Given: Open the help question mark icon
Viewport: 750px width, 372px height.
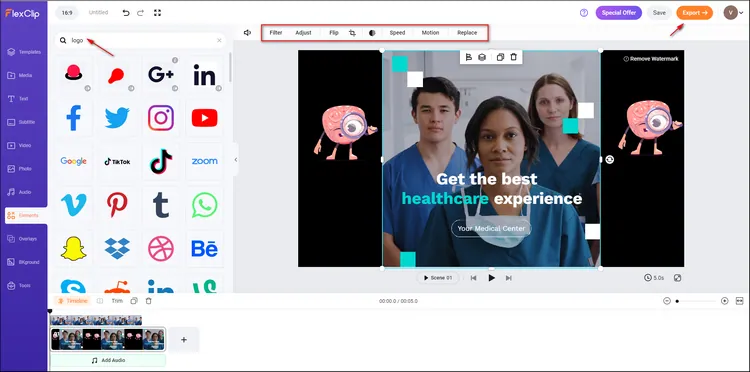Looking at the screenshot, I should [x=584, y=13].
